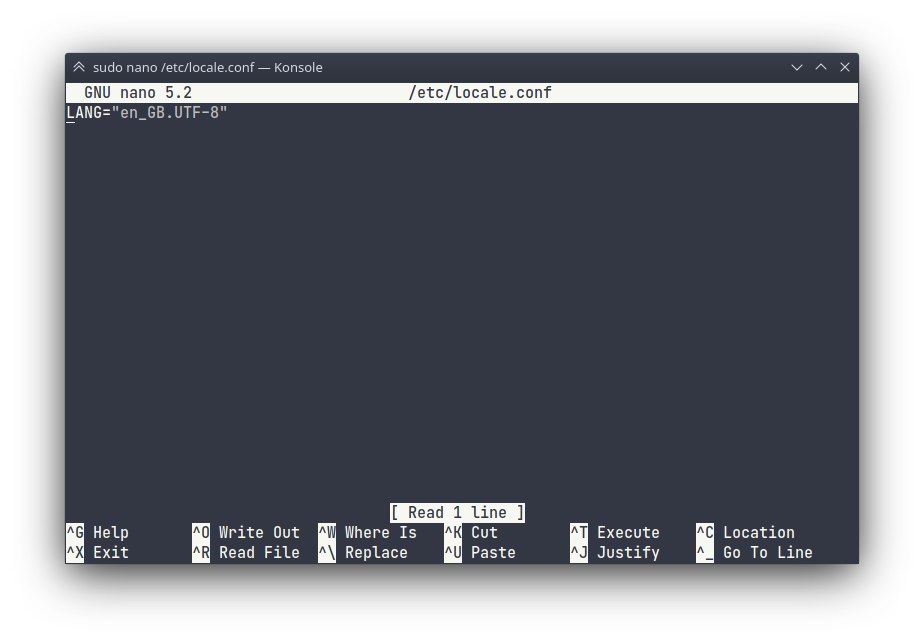924x641 pixels.
Task: Click the LANG="en_GB.UTF-8" line
Action: pos(147,113)
